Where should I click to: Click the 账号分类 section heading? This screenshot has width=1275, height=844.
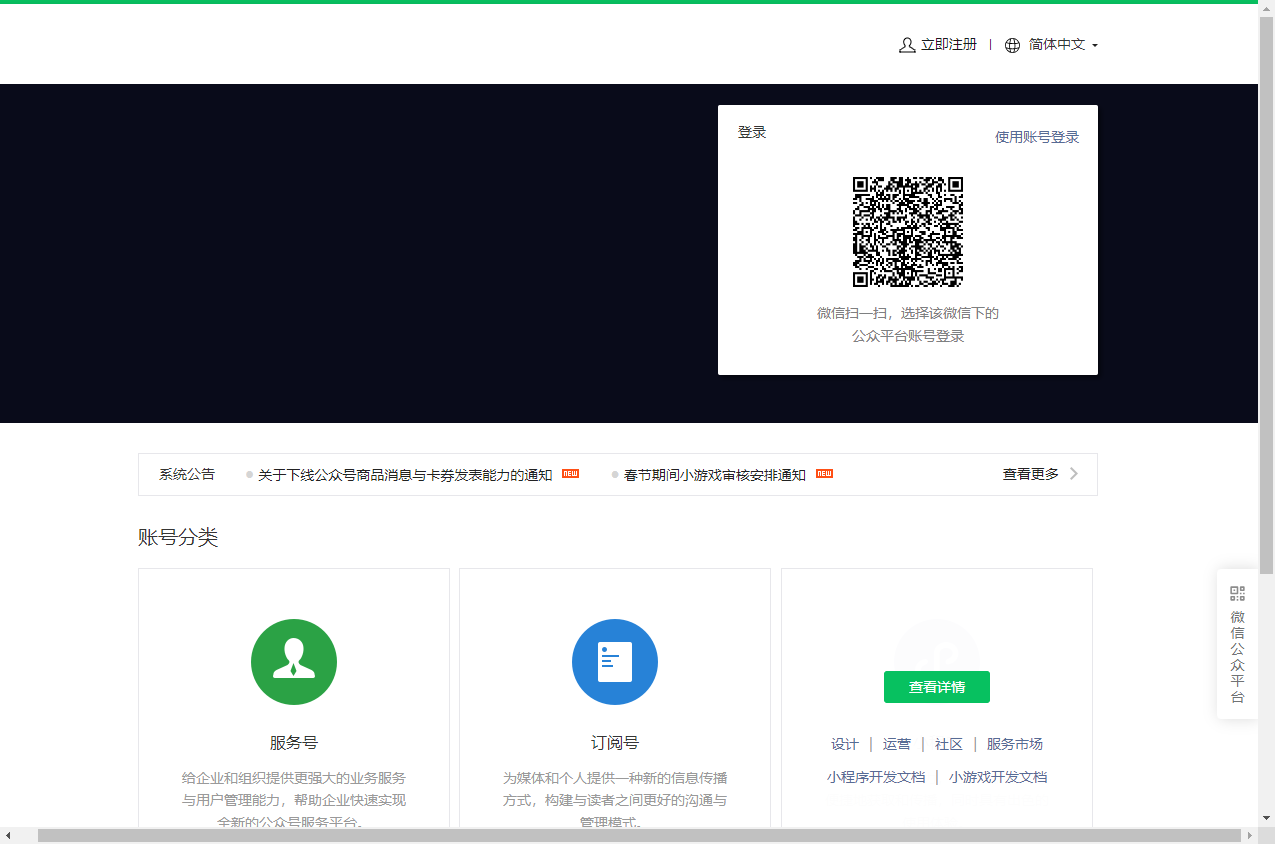178,538
